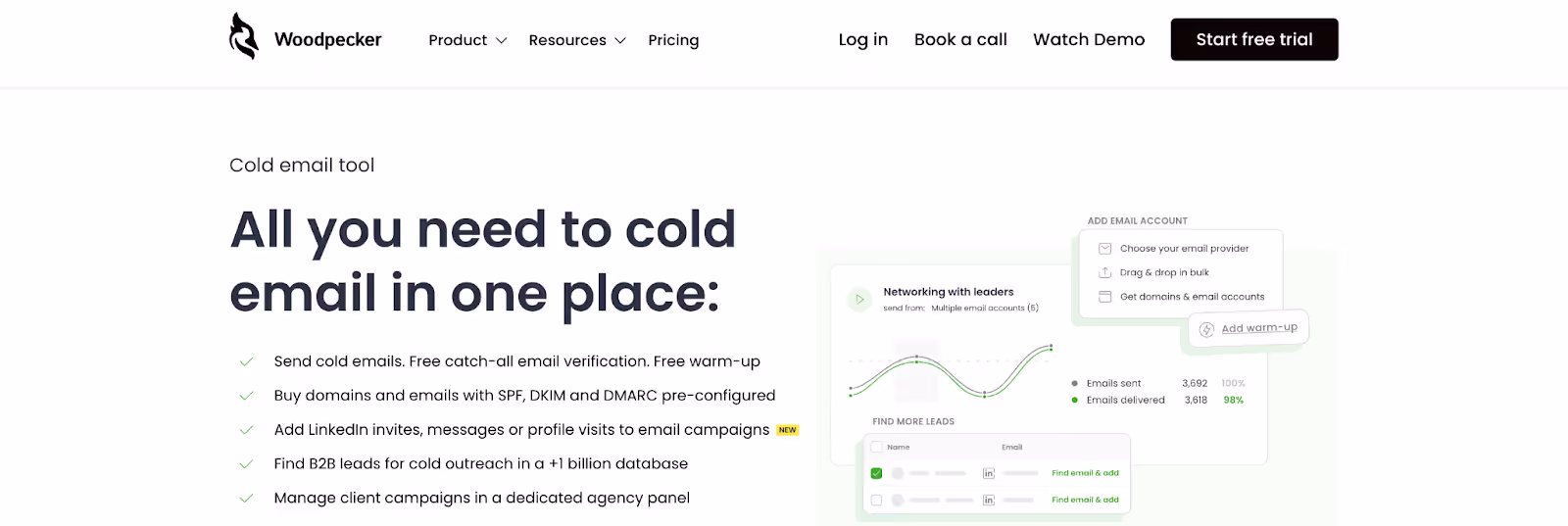Screen dimensions: 1568x526
Task: Click the FIND MORE LEADS heading
Action: click(x=913, y=421)
